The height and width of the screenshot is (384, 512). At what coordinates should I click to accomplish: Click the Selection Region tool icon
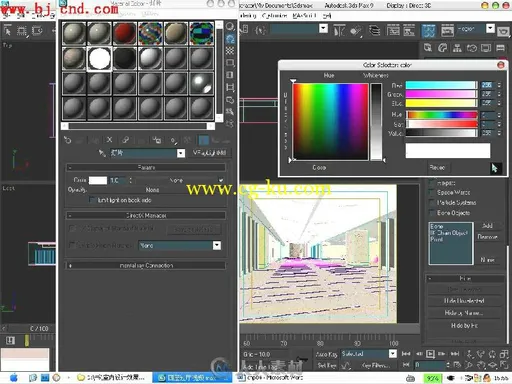22,31
